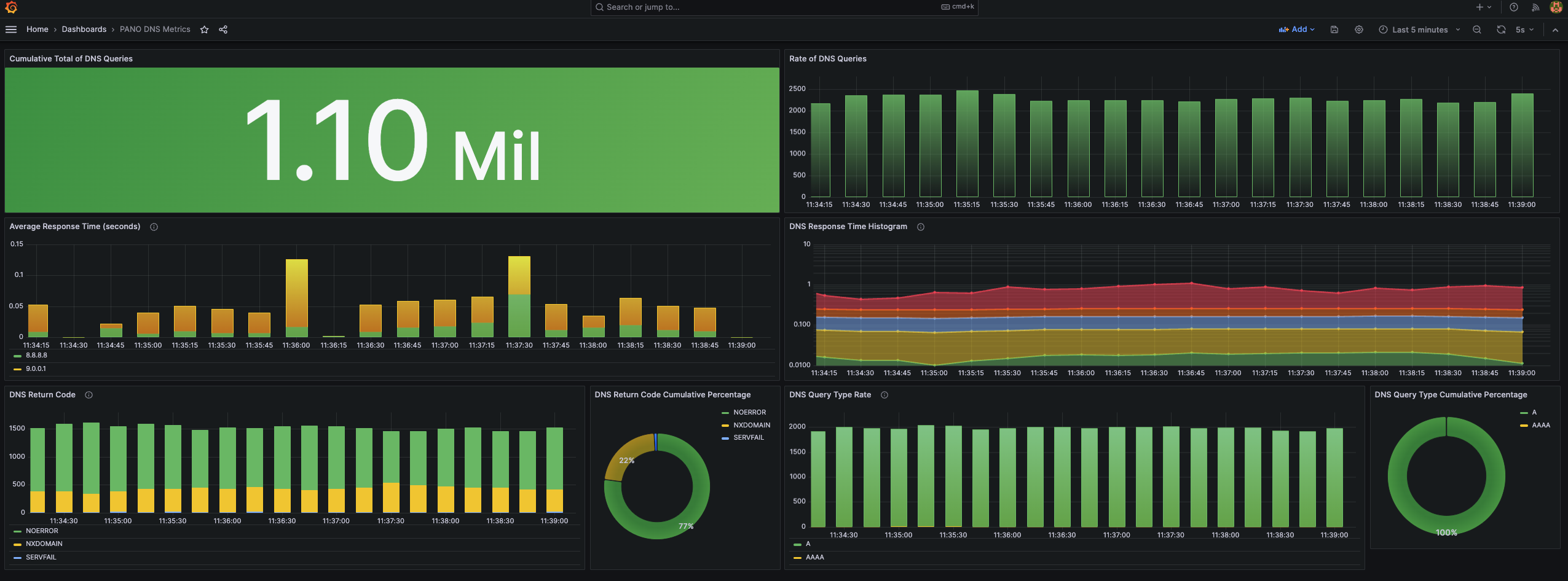The height and width of the screenshot is (581, 1568).
Task: Click the 1.10 Mil stat value
Action: (392, 141)
